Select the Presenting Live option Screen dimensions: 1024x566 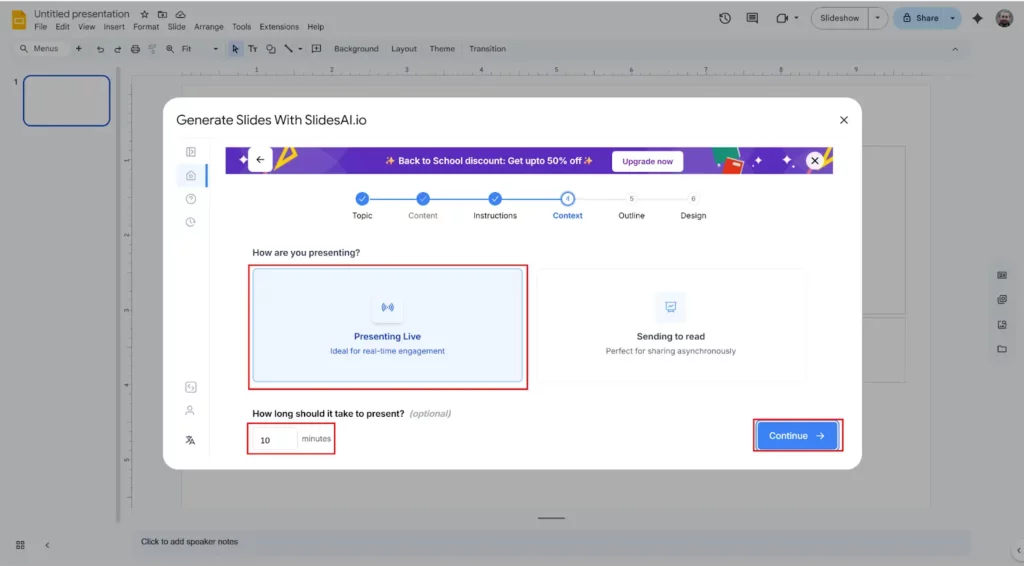pyautogui.click(x=387, y=325)
